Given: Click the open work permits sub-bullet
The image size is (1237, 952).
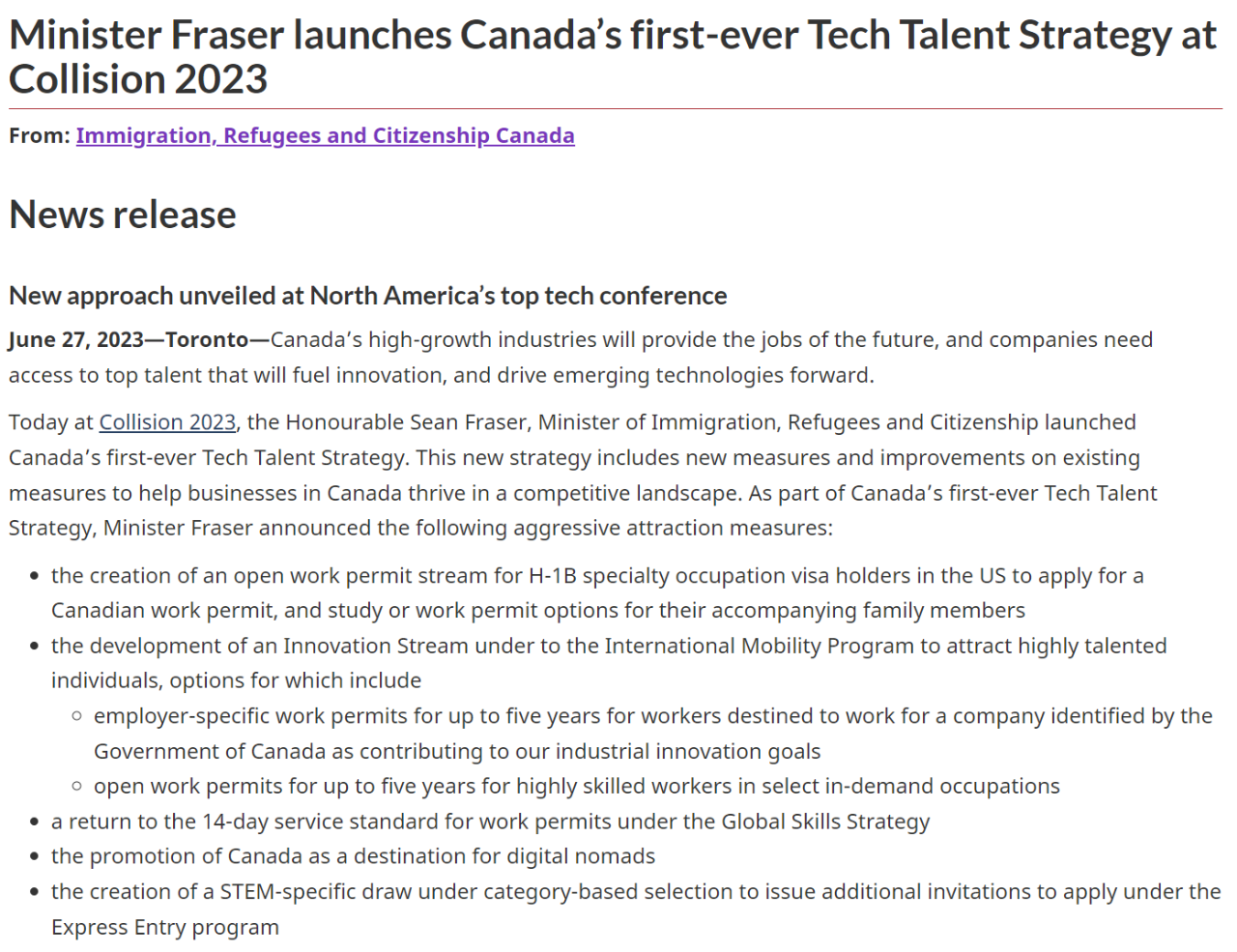Looking at the screenshot, I should coord(576,787).
